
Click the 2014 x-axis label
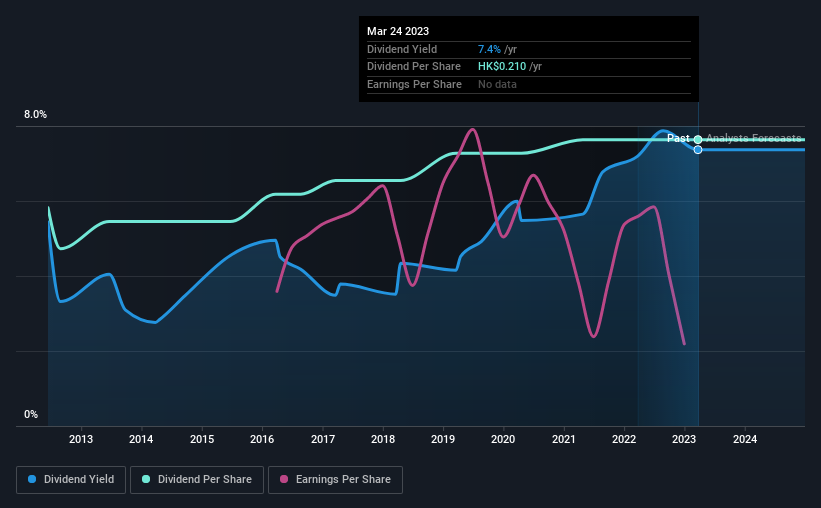coord(141,439)
